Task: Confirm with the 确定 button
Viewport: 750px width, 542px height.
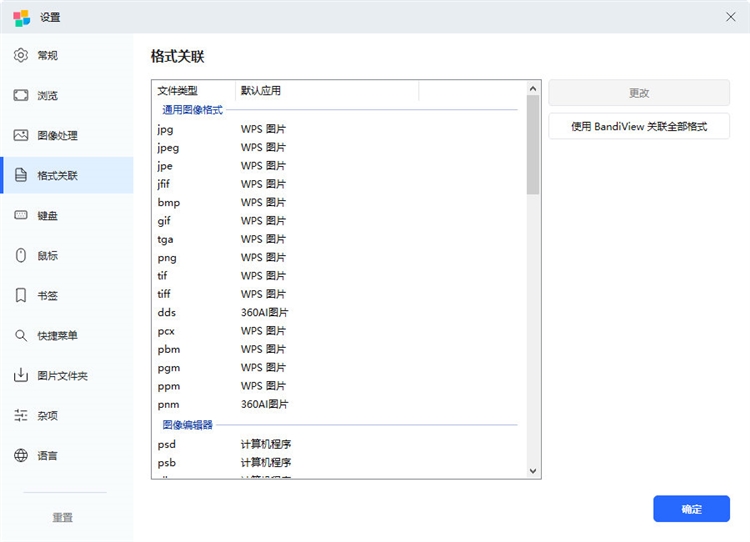Action: coord(691,509)
